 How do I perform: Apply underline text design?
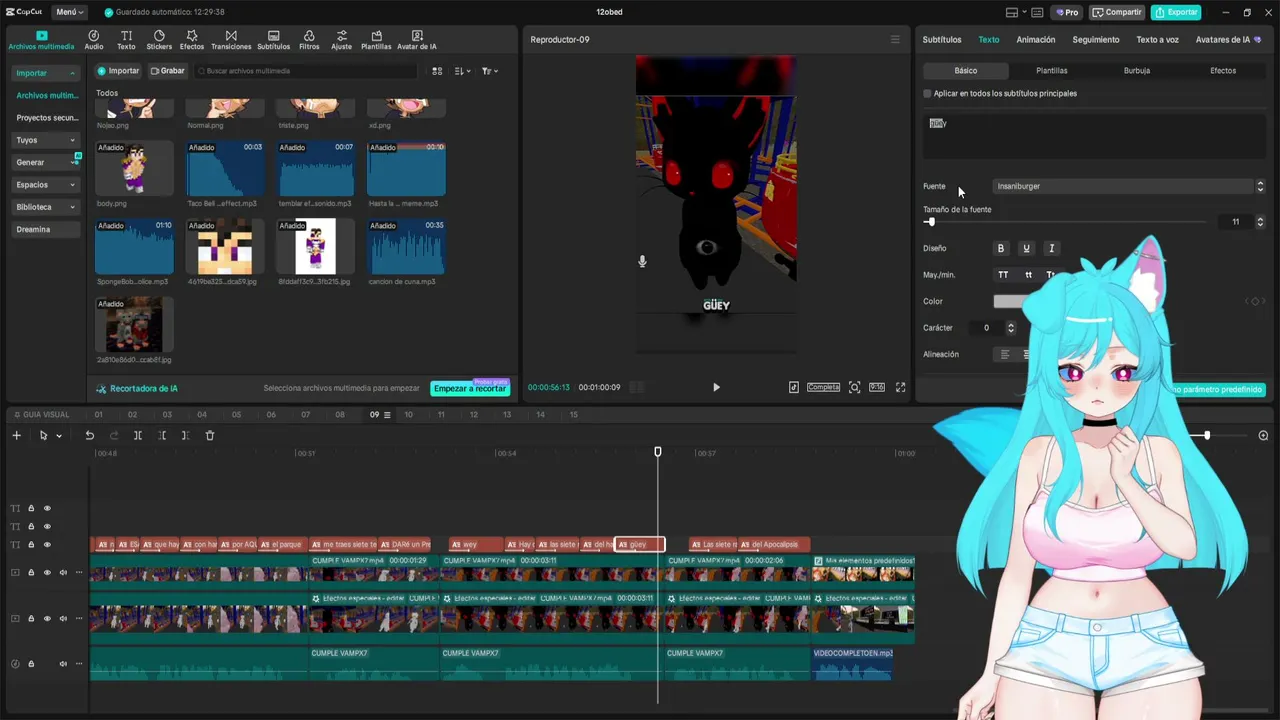click(1026, 248)
